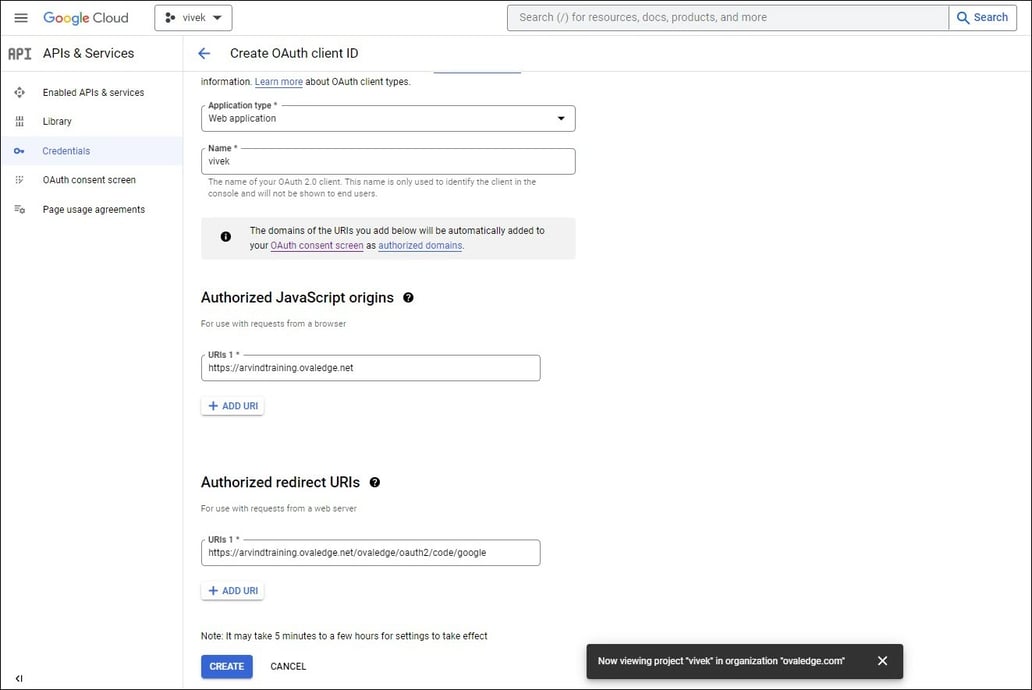Image resolution: width=1032 pixels, height=690 pixels.
Task: Click the Search button
Action: (x=983, y=18)
